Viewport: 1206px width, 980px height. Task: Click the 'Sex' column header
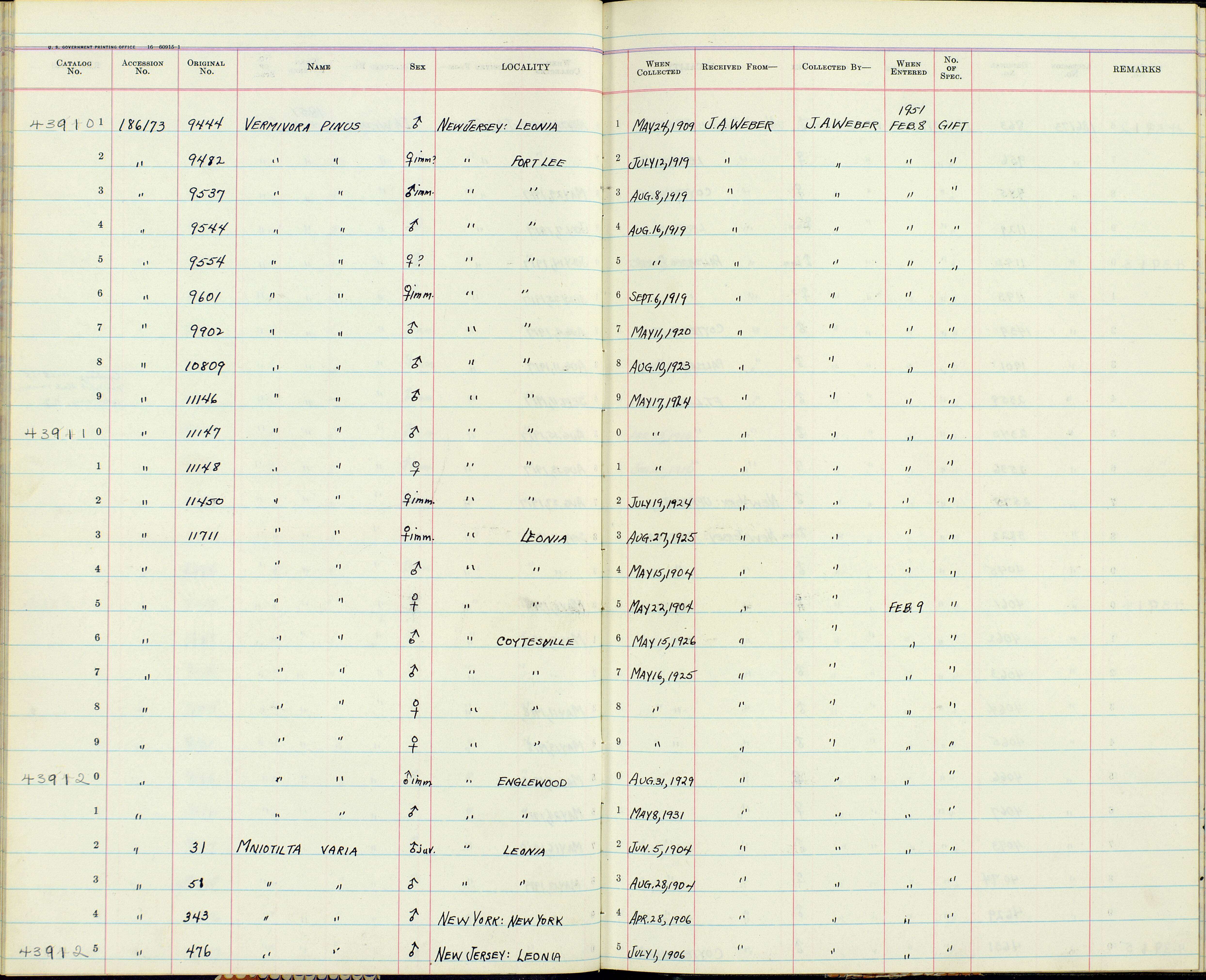point(418,67)
